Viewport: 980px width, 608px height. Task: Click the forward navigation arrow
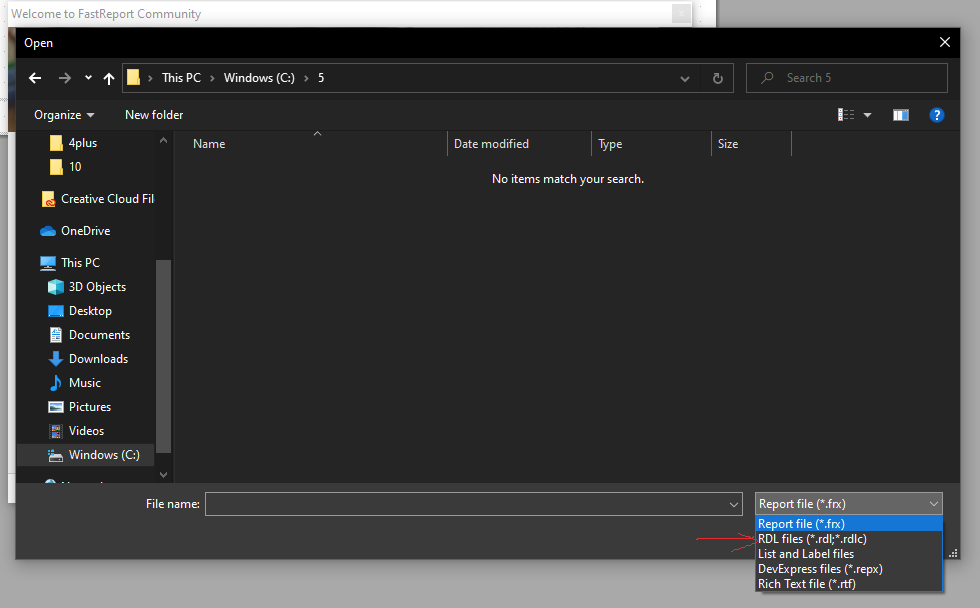(x=63, y=77)
